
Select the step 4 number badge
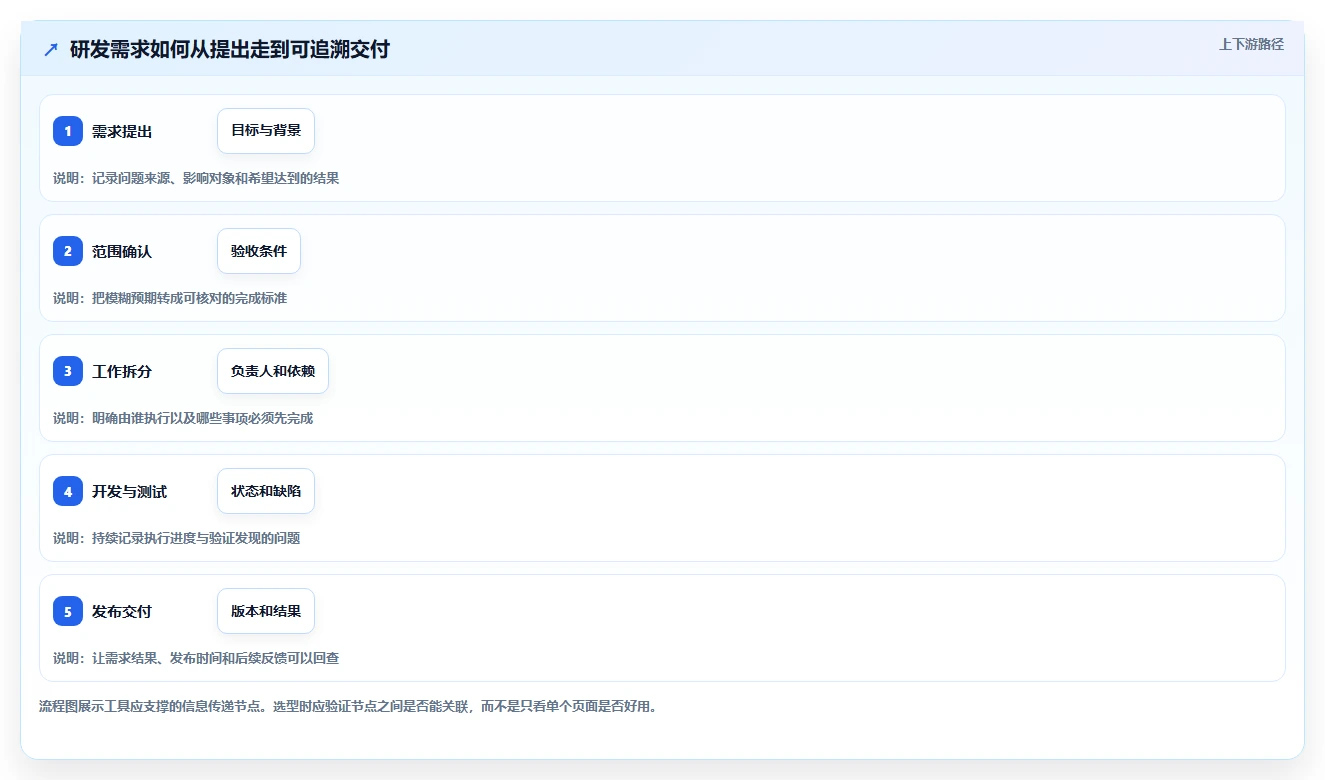pos(68,491)
